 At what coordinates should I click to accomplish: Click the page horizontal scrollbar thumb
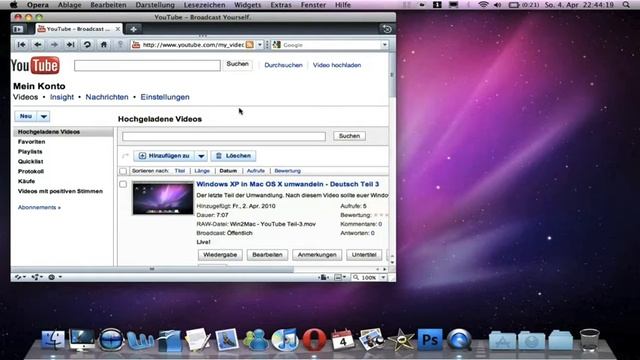(x=152, y=269)
